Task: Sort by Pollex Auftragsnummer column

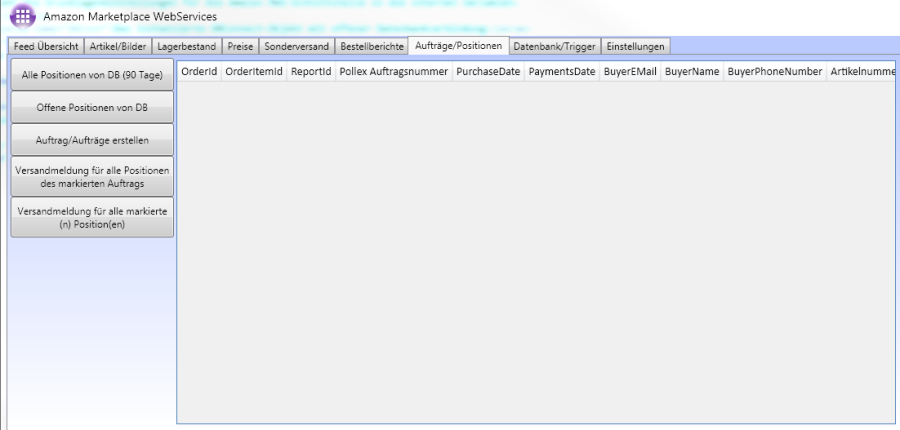Action: click(x=394, y=73)
